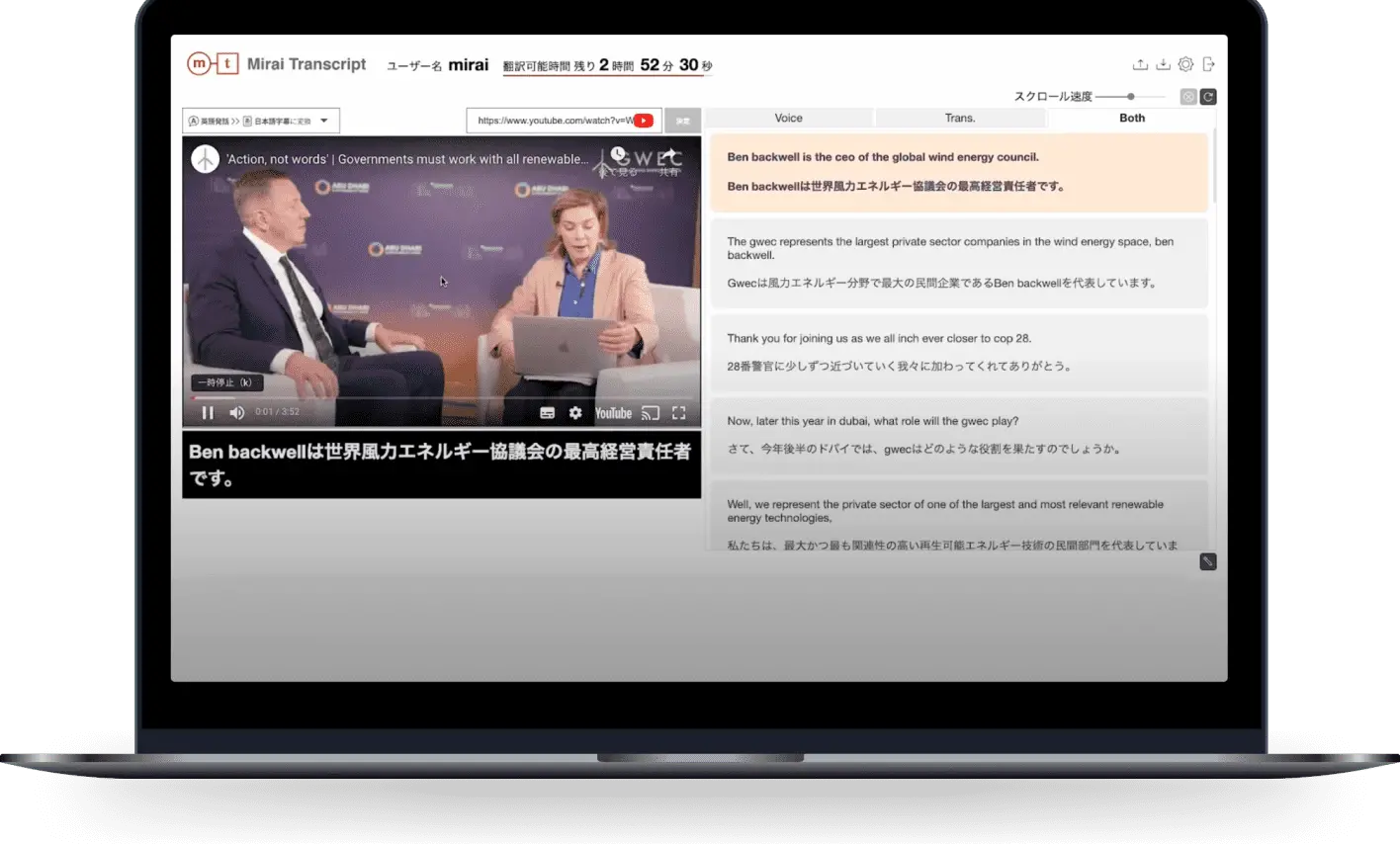Select the Both tab
The image size is (1400, 844).
pyautogui.click(x=1132, y=119)
